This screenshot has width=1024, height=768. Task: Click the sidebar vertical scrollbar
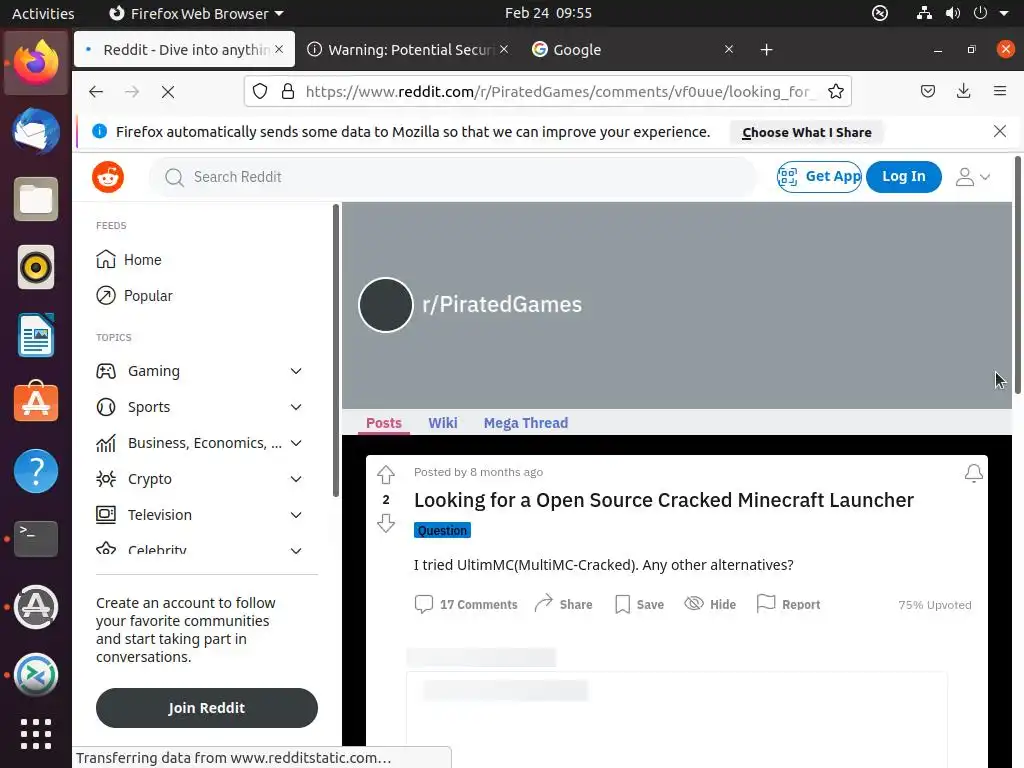click(336, 350)
